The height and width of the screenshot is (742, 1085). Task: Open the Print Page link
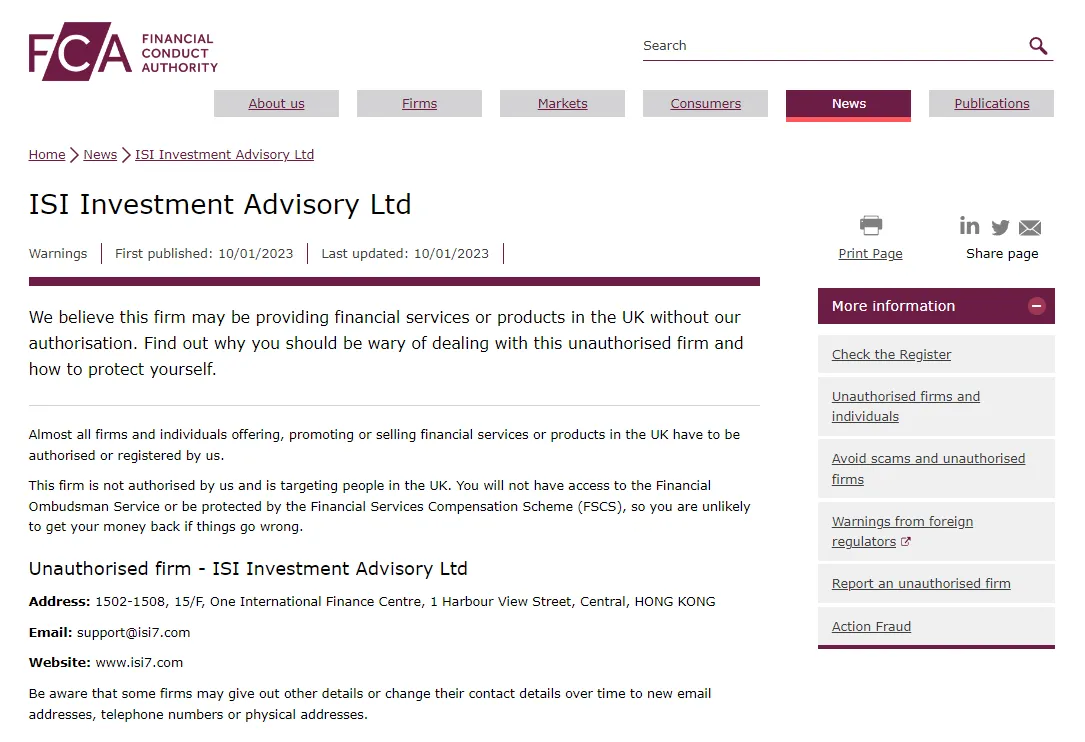click(870, 253)
